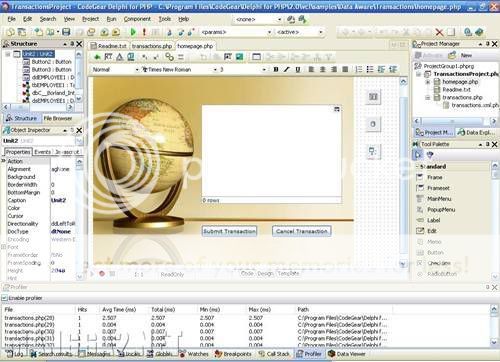This screenshot has width=500, height=362.
Task: Open the font size dropdown showing 3
Action: coord(264,70)
